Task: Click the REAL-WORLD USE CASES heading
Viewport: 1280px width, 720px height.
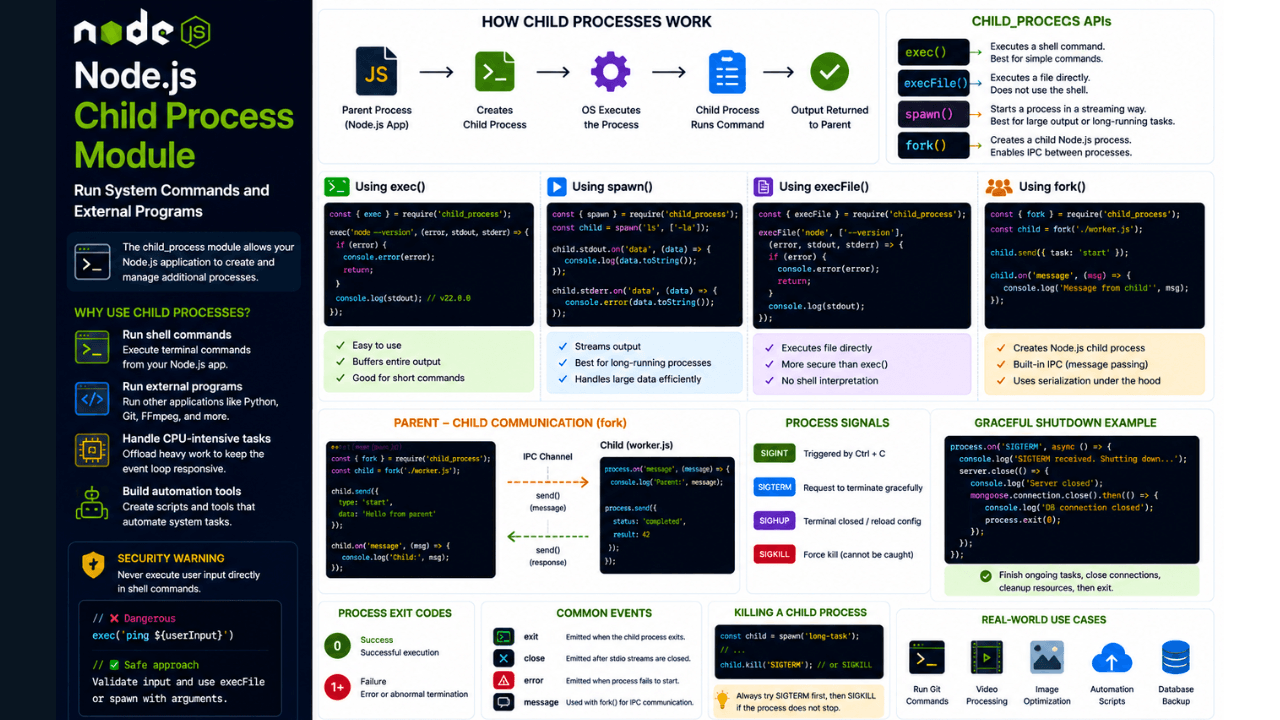Action: pyautogui.click(x=1044, y=620)
